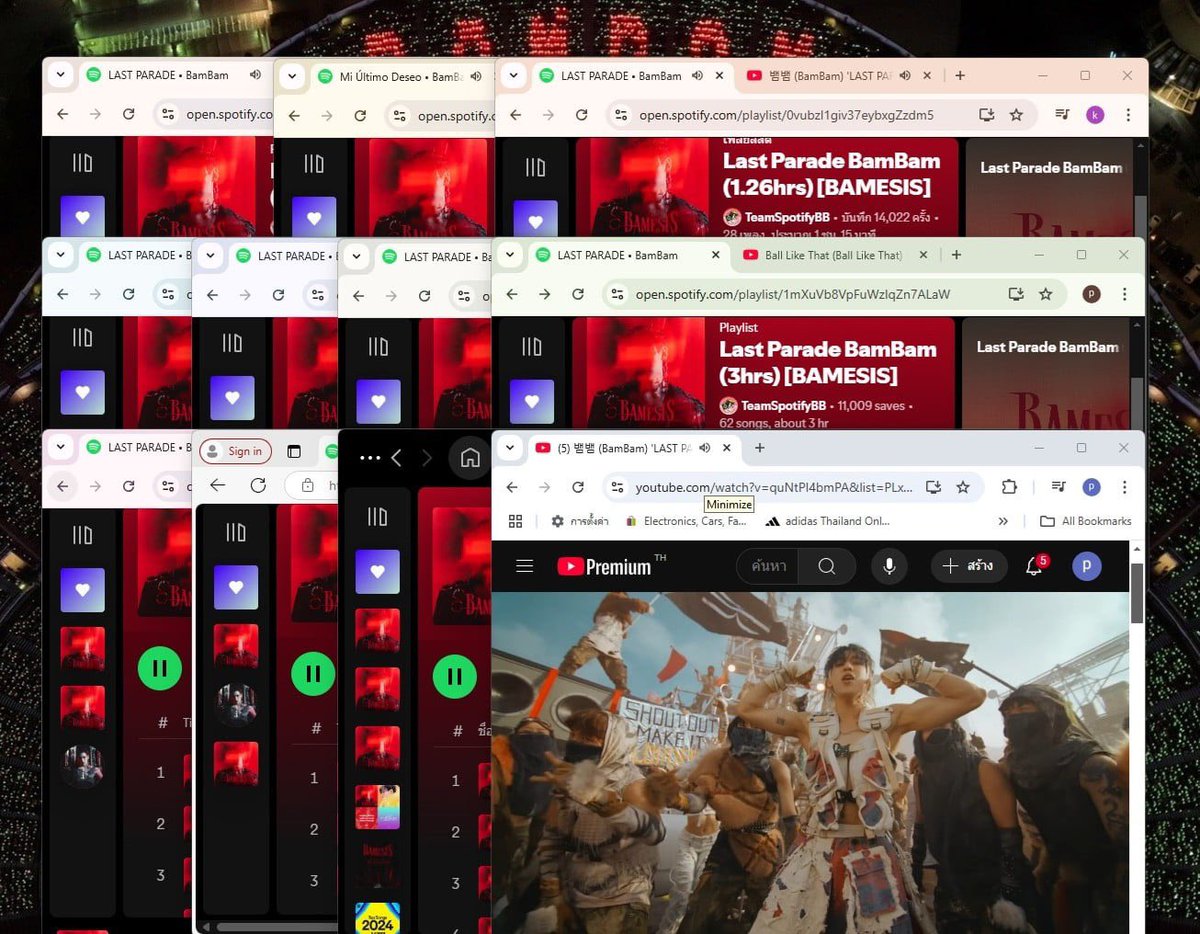Open profile k in 1.26hrs playlist window

[x=1095, y=115]
